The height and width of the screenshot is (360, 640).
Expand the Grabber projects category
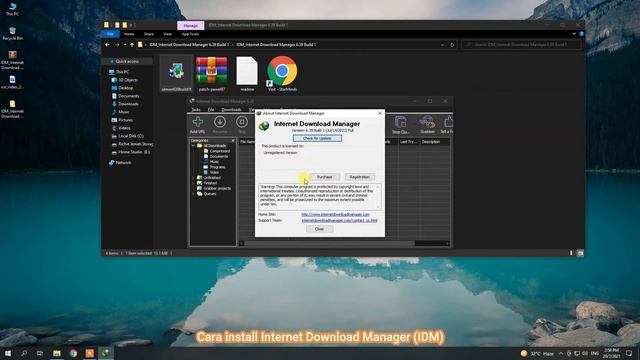tap(193, 189)
